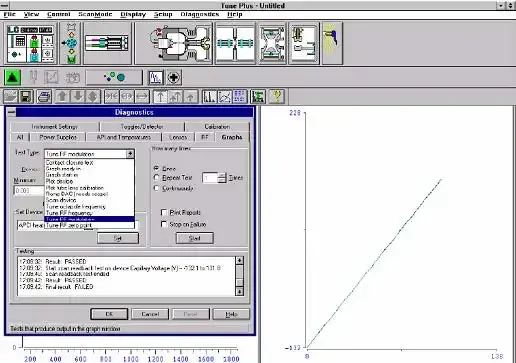Screen dimensions: 516x363
Task: Choose Tune RF frequency option
Action: (x=89, y=213)
